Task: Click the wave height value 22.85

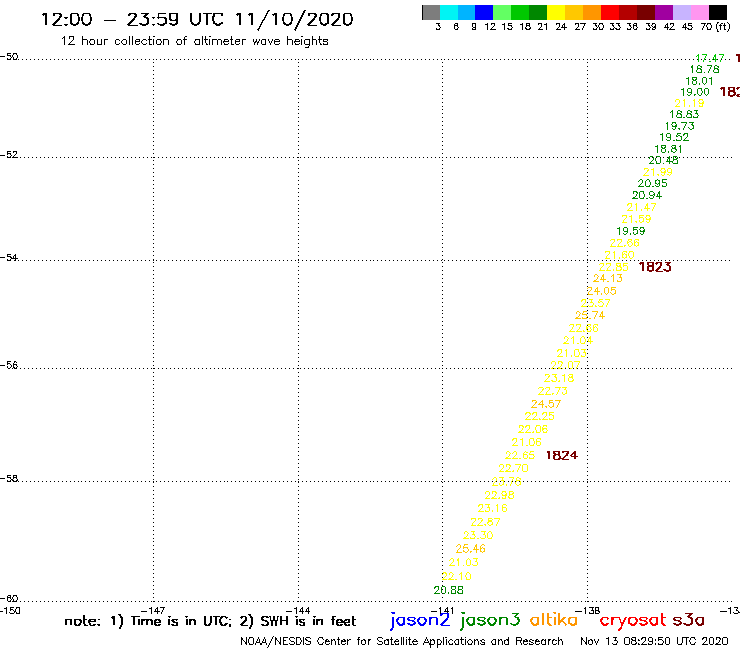Action: 614,267
